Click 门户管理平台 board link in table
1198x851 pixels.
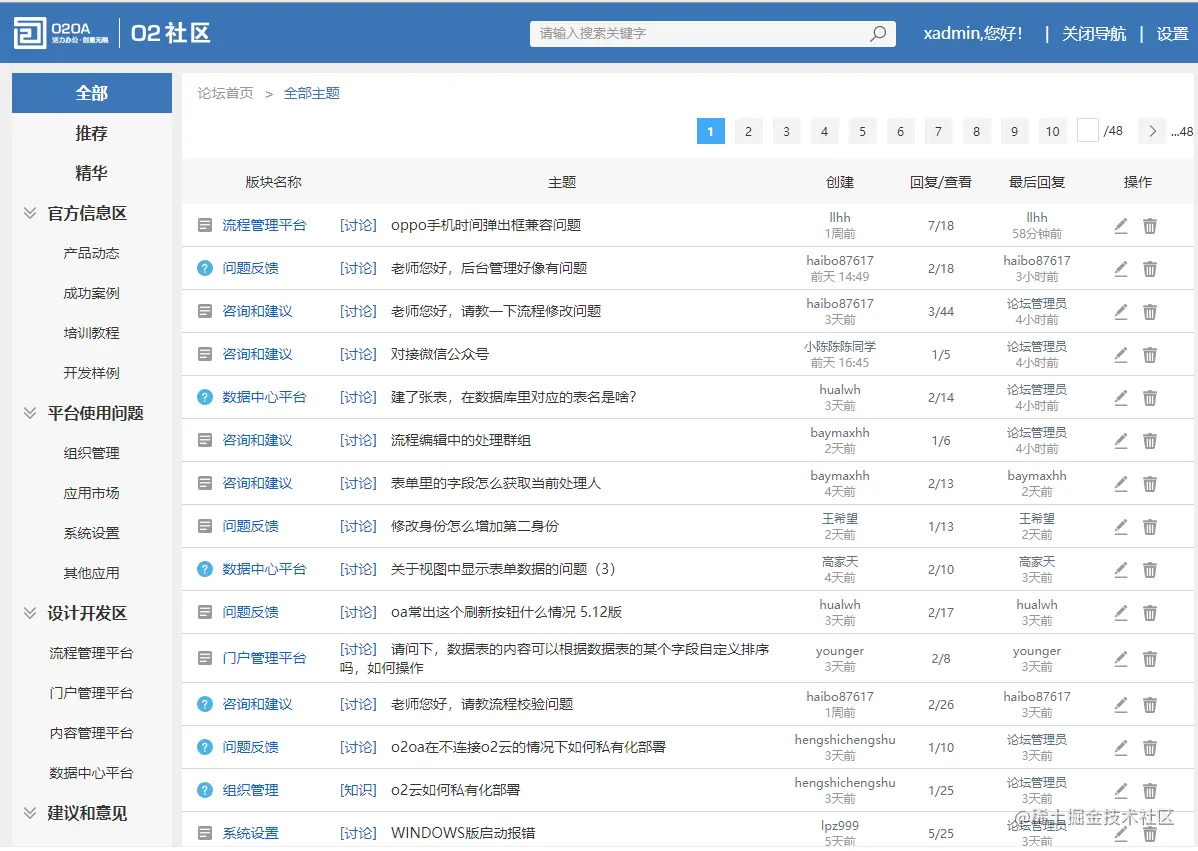264,658
